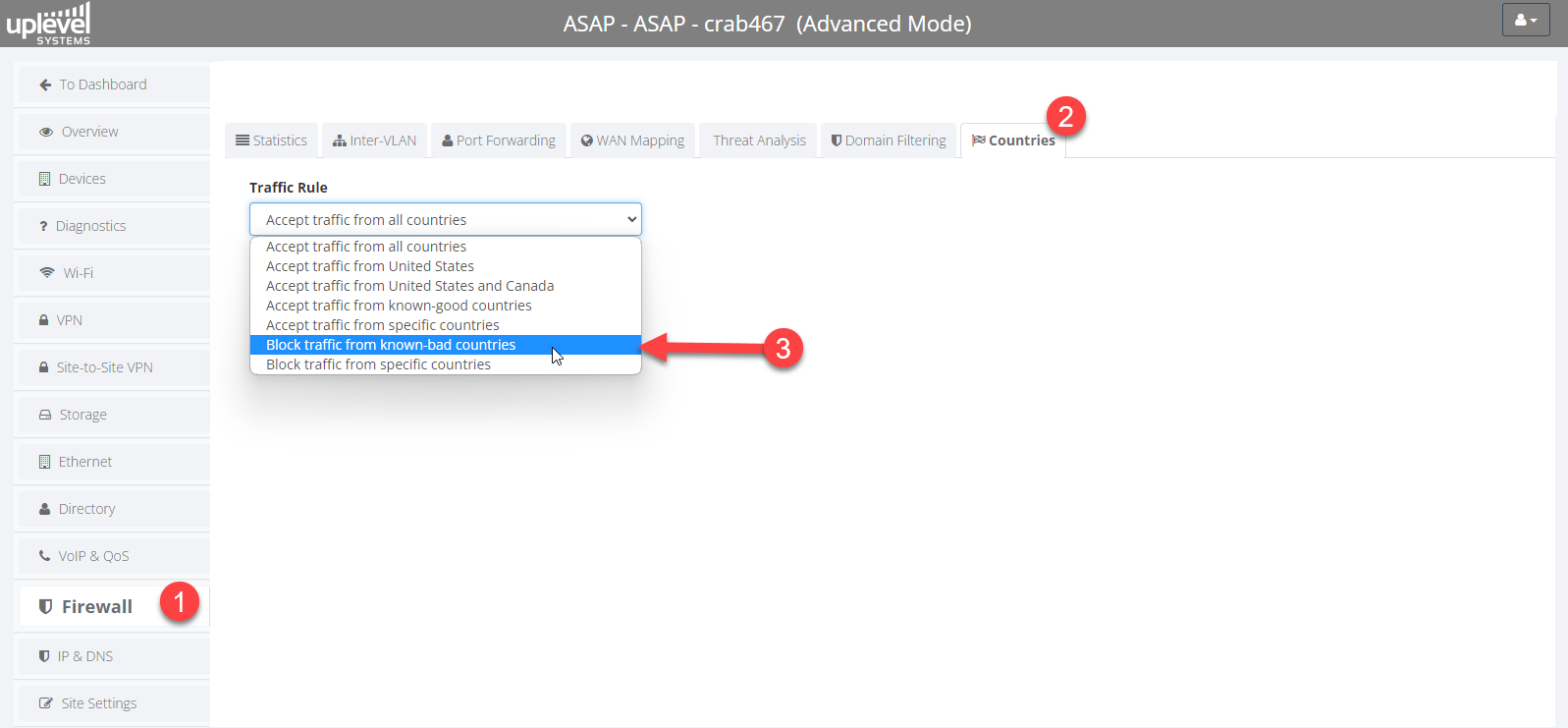Click the Countries flag icon
This screenshot has height=728, width=1568.
coord(979,140)
